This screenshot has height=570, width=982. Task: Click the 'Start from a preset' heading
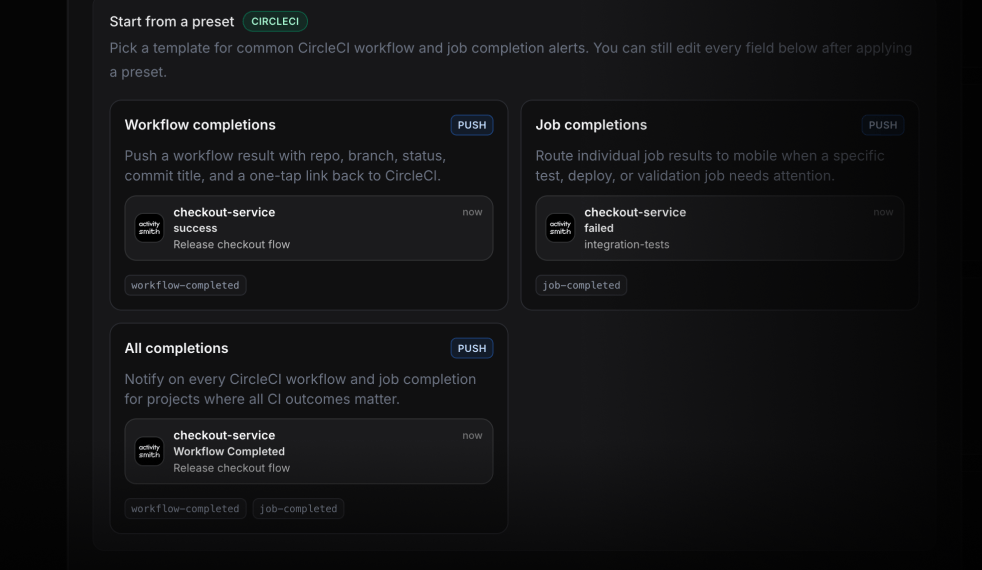click(172, 21)
